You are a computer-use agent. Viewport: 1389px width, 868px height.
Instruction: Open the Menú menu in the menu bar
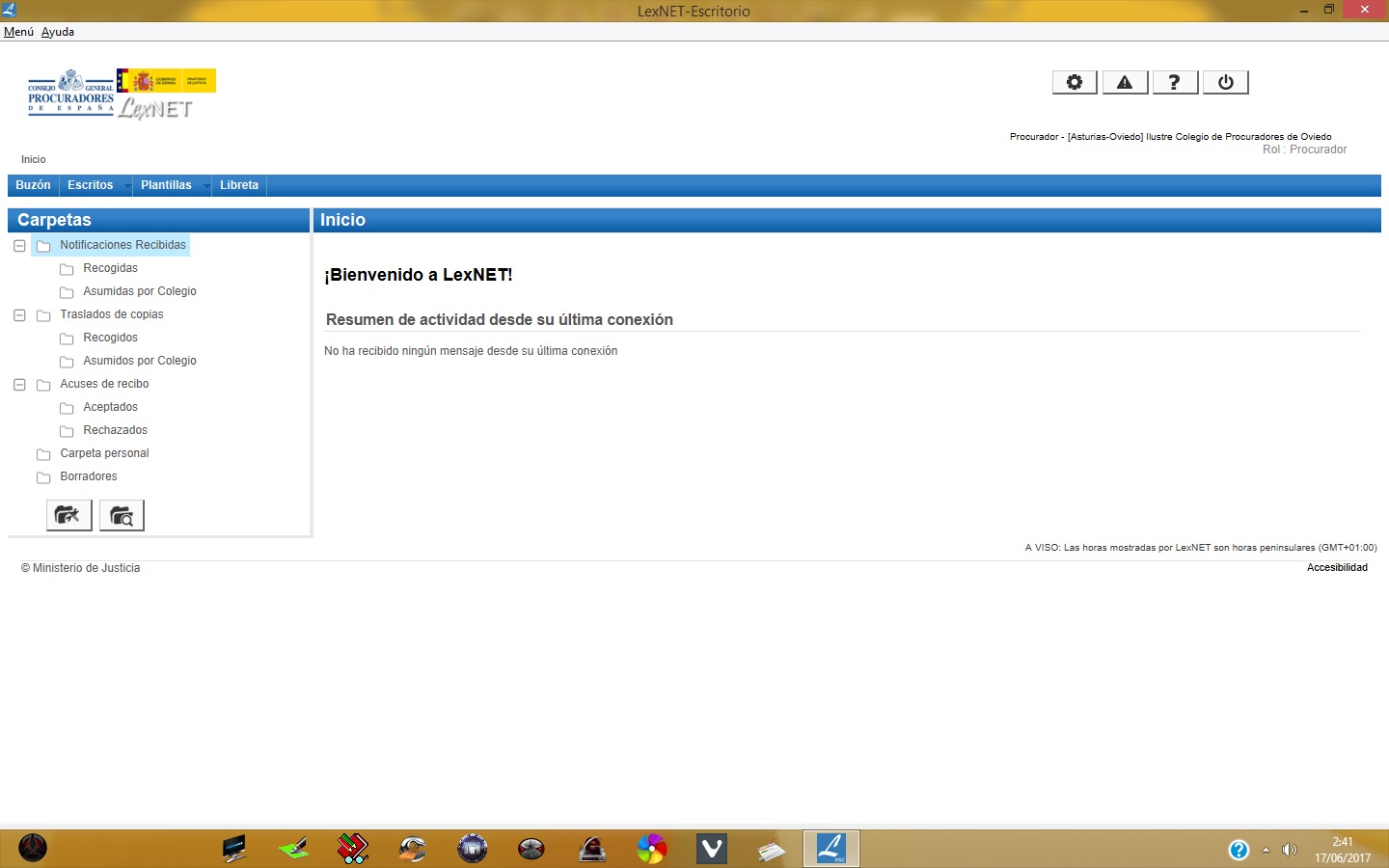pyautogui.click(x=17, y=31)
